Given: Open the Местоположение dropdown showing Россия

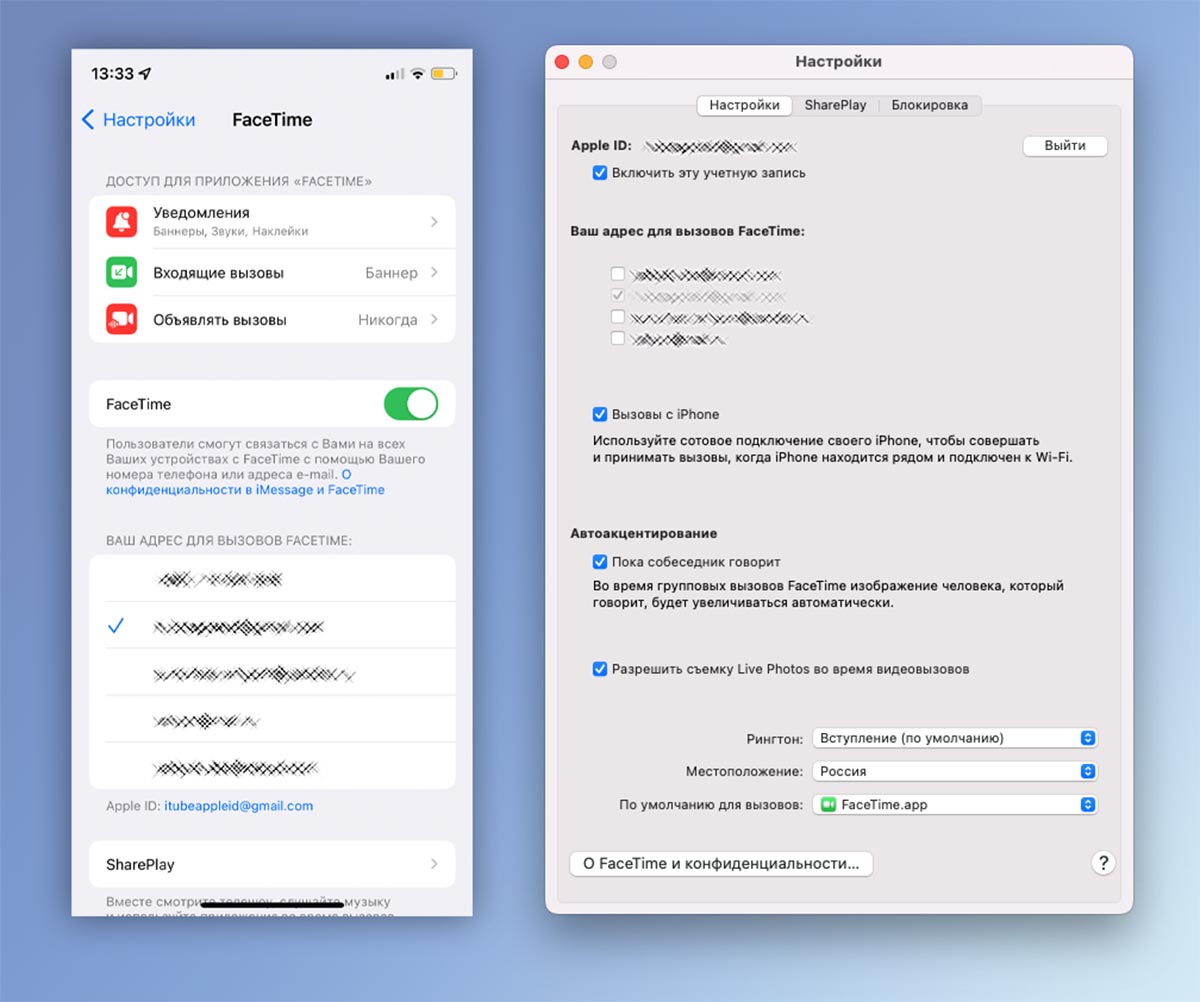Looking at the screenshot, I should pyautogui.click(x=955, y=771).
